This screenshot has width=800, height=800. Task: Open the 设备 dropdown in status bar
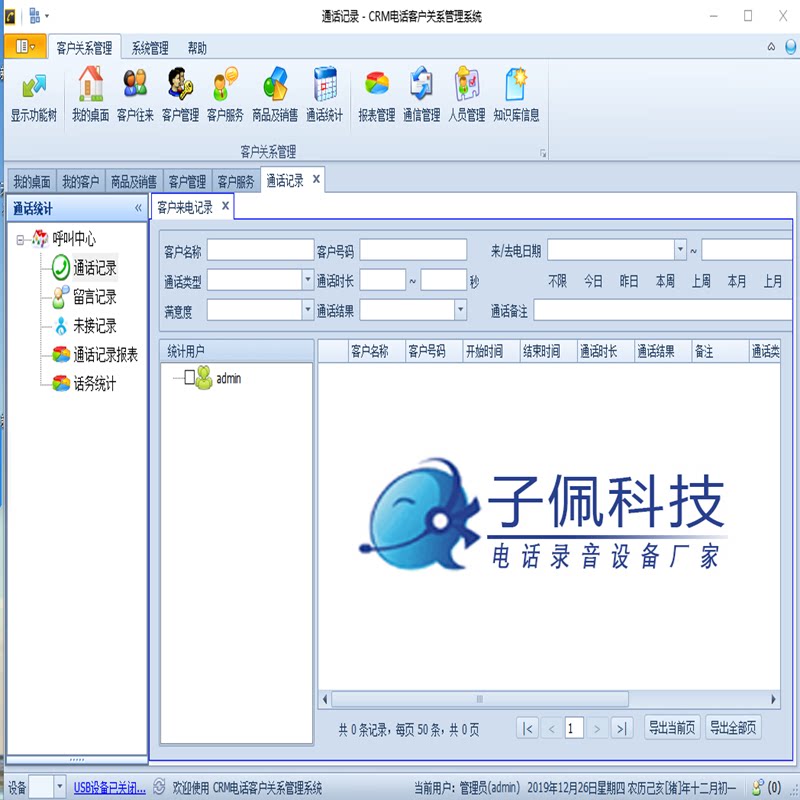click(60, 786)
